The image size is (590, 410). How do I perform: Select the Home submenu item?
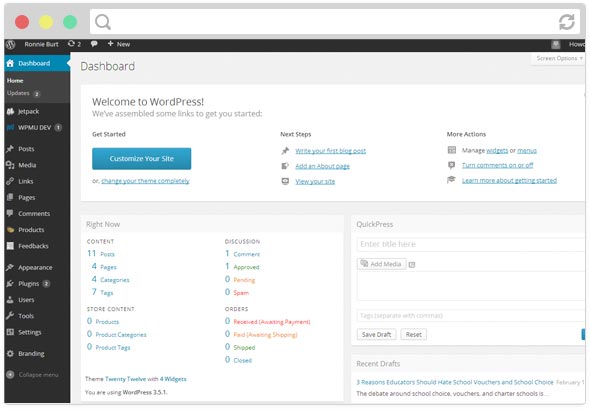pos(15,80)
